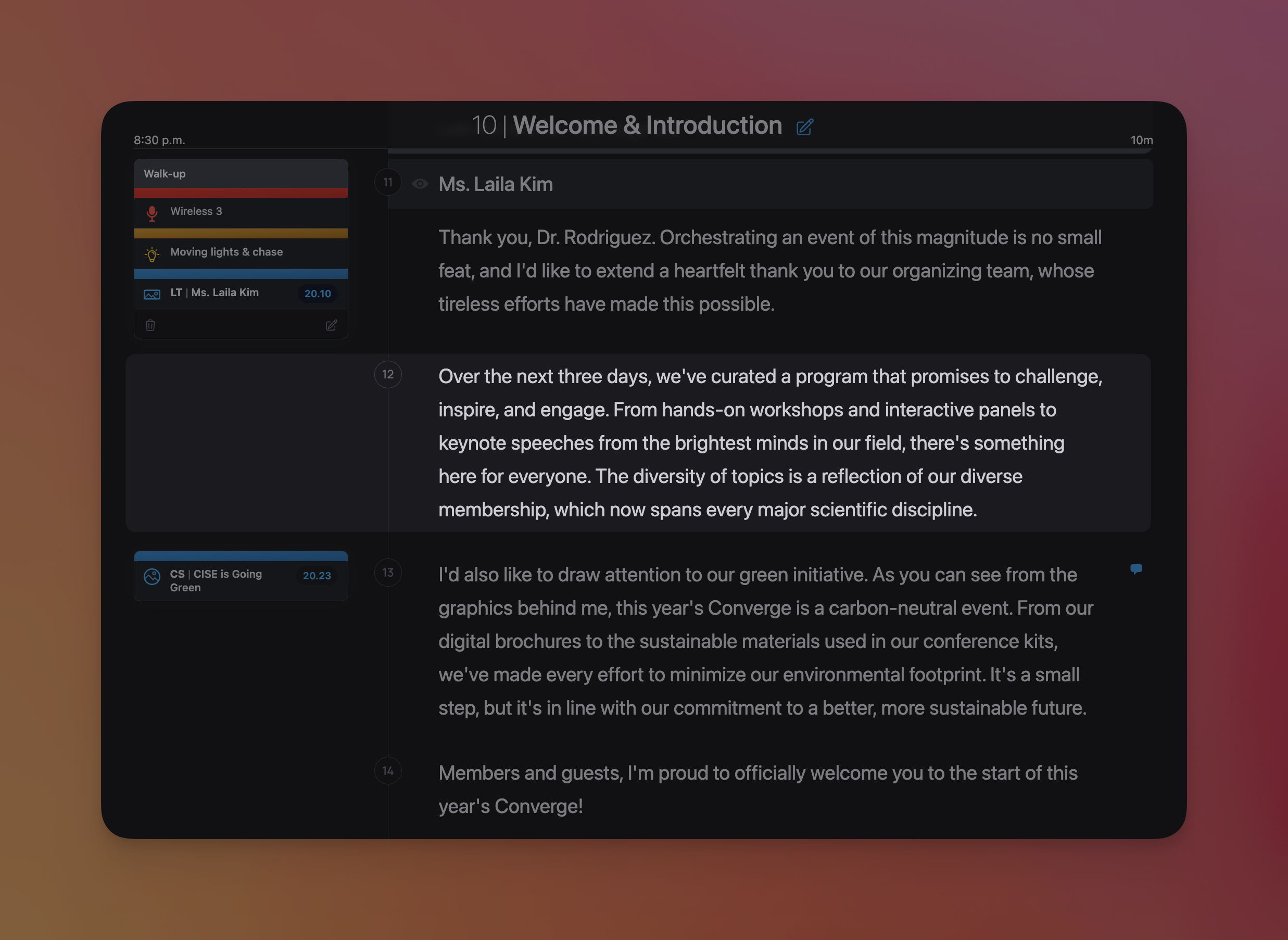Open the comment bubble on paragraph 13
The width and height of the screenshot is (1288, 940).
click(x=1136, y=569)
